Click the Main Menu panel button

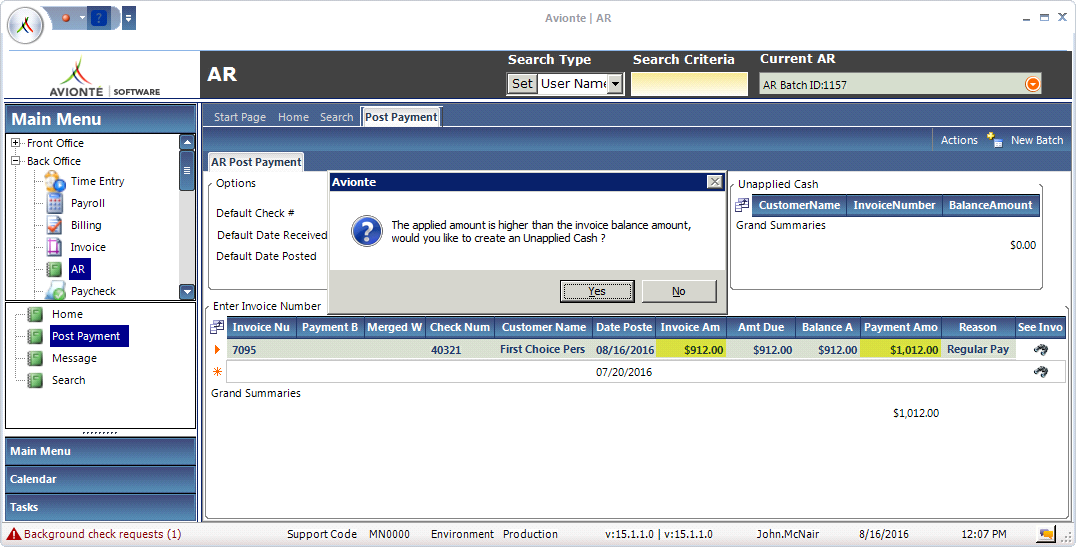(100, 451)
